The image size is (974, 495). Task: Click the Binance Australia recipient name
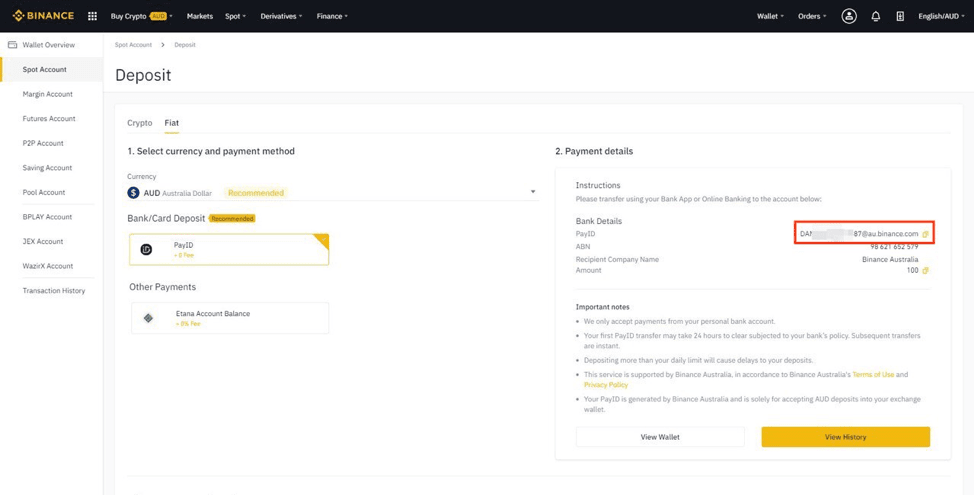click(x=890, y=260)
